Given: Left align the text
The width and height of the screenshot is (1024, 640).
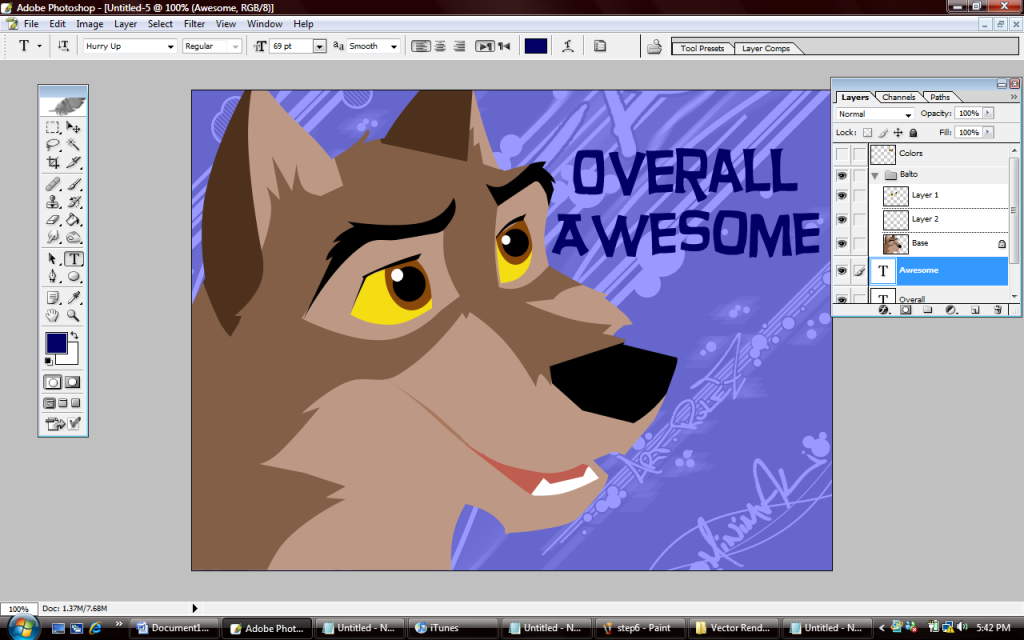Looking at the screenshot, I should click(421, 46).
